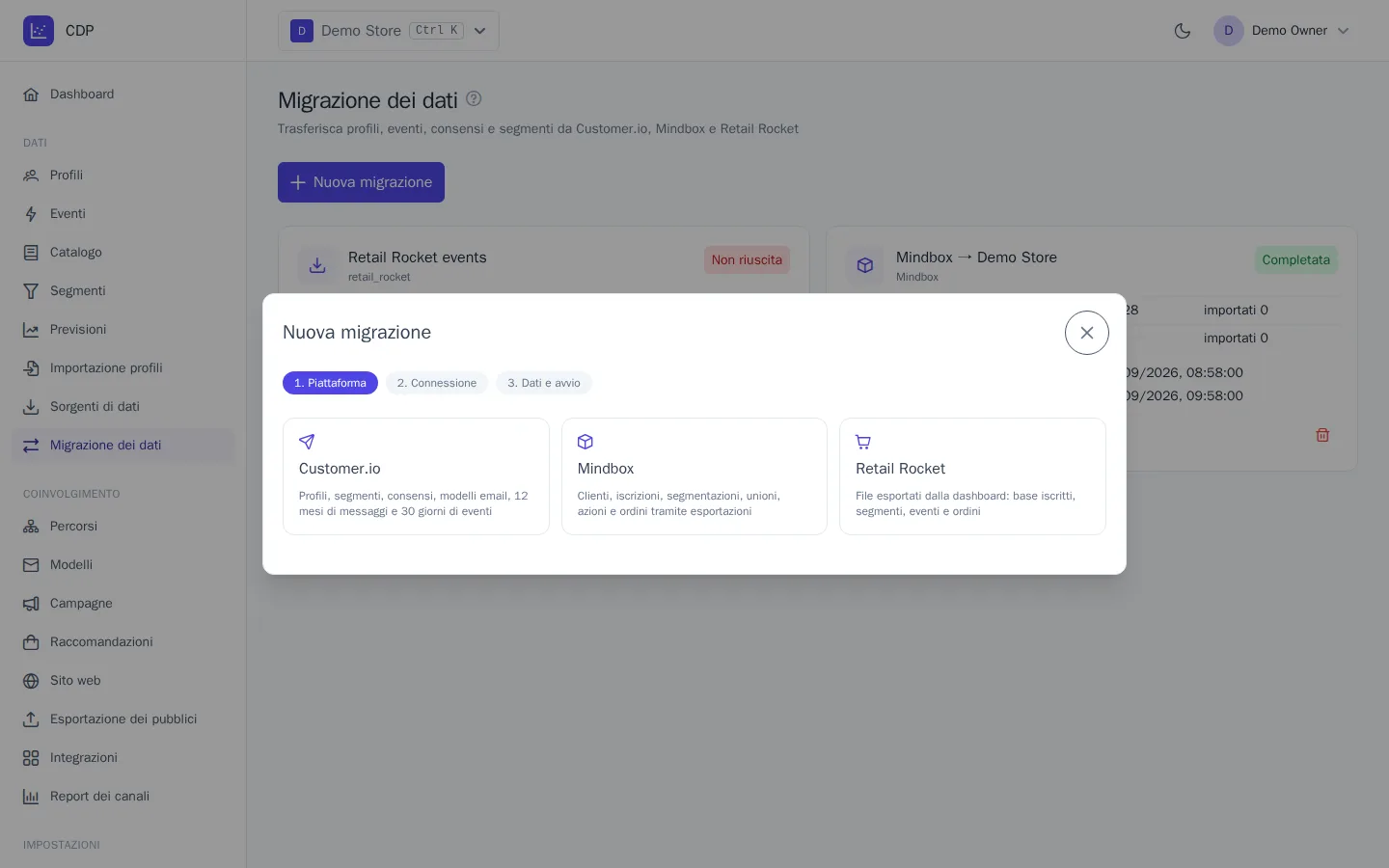Click the Eventi lightning icon
The width and height of the screenshot is (1389, 868).
click(31, 214)
